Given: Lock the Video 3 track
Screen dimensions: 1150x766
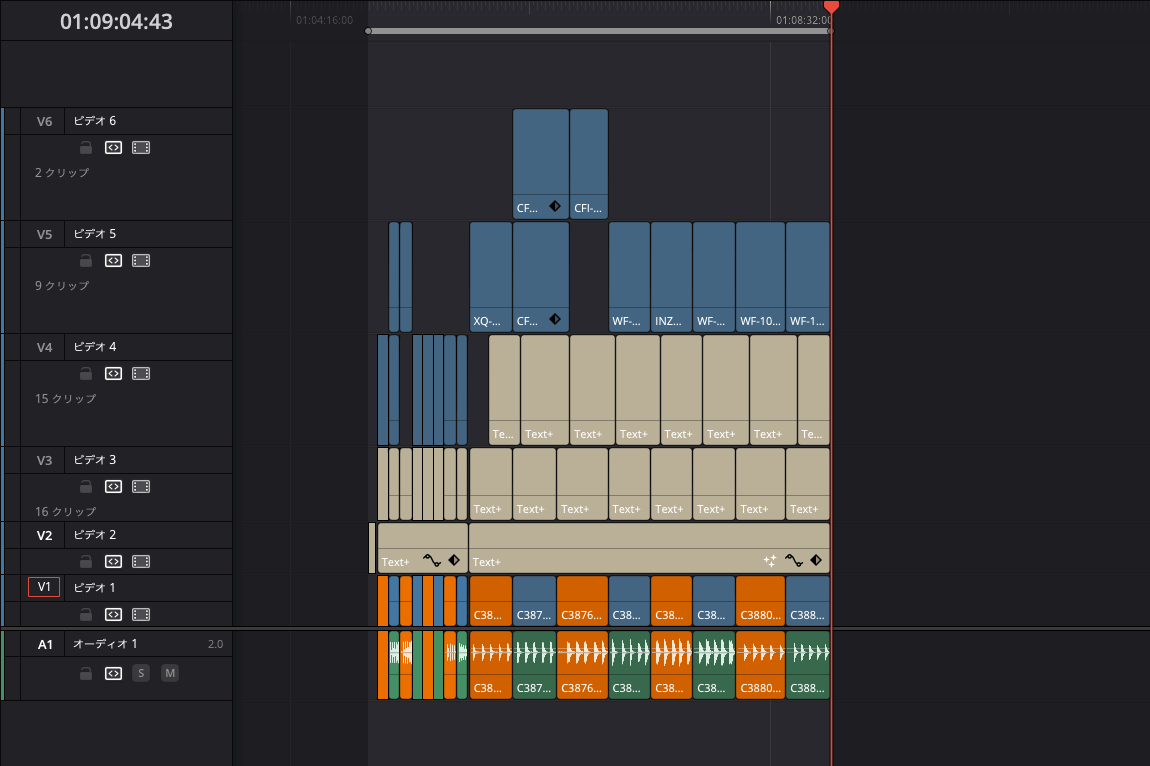Looking at the screenshot, I should point(86,486).
